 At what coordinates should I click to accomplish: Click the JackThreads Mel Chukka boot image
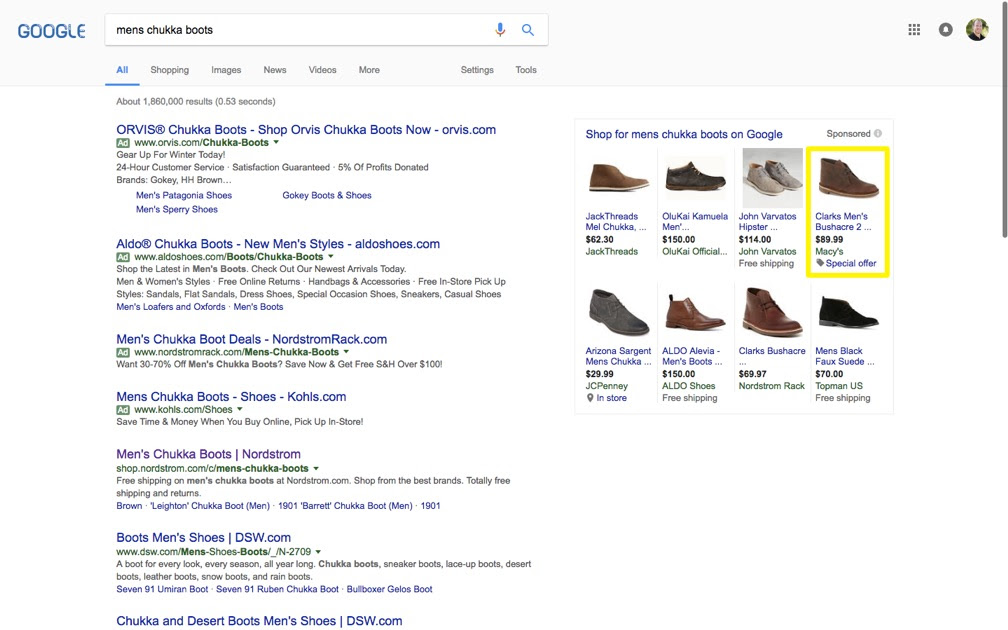[x=618, y=178]
